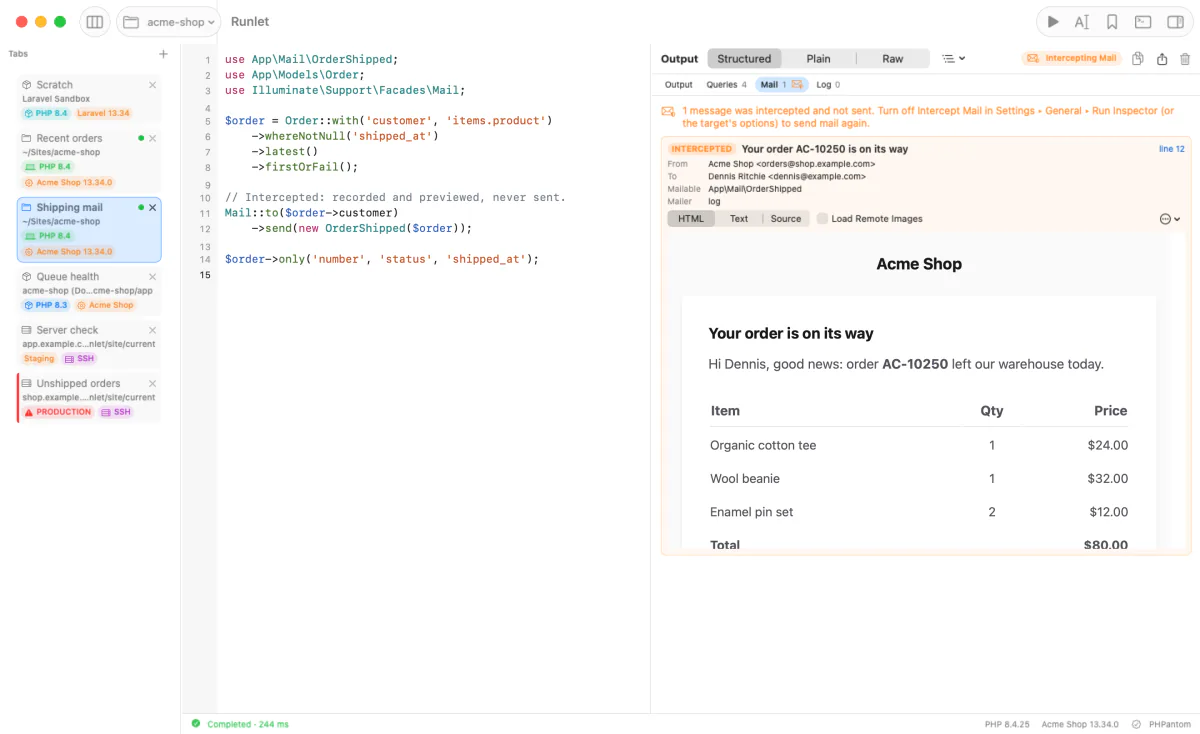Click the Completed - 244 ms status text
The height and width of the screenshot is (734, 1200).
248,724
